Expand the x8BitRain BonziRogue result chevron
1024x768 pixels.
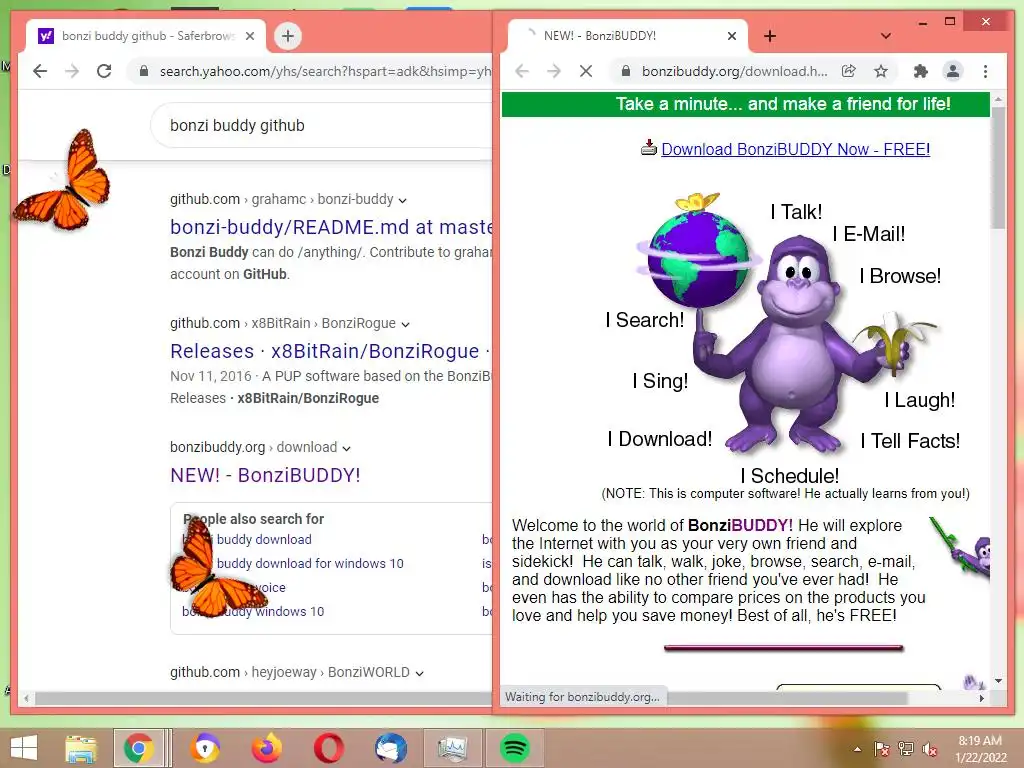tap(405, 325)
